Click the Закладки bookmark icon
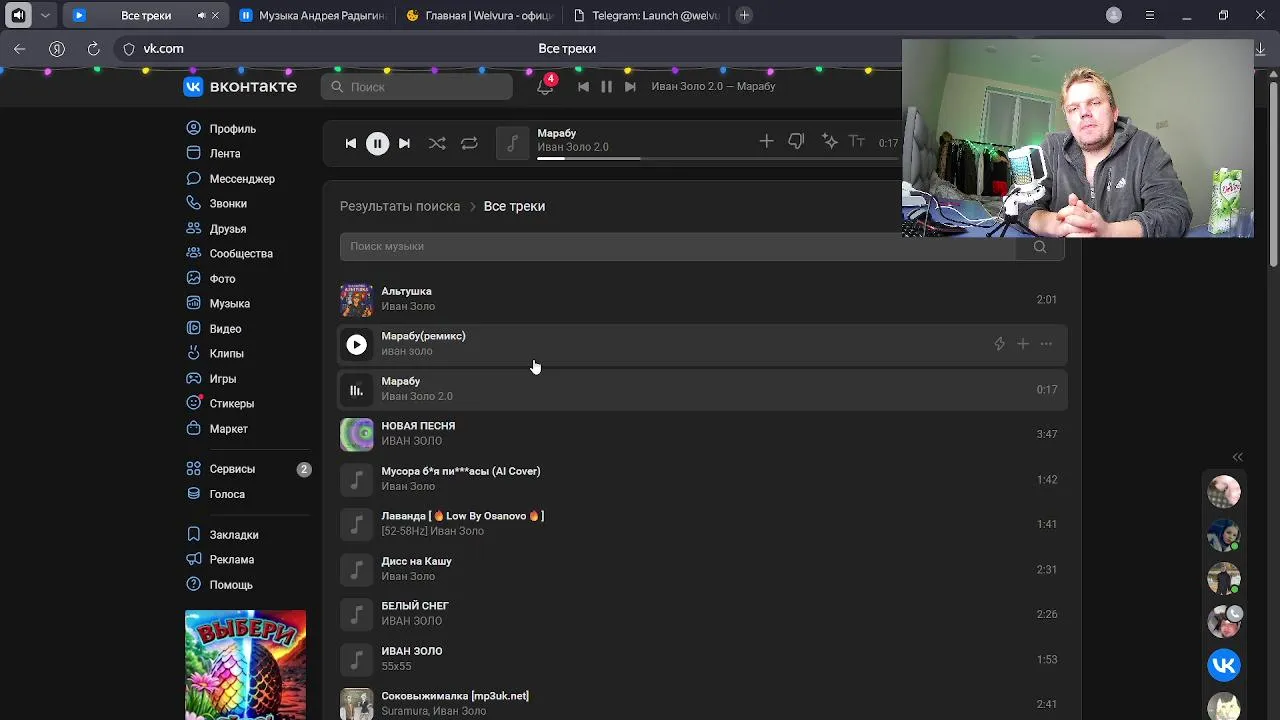Screen dimensions: 1280x720 (194, 534)
